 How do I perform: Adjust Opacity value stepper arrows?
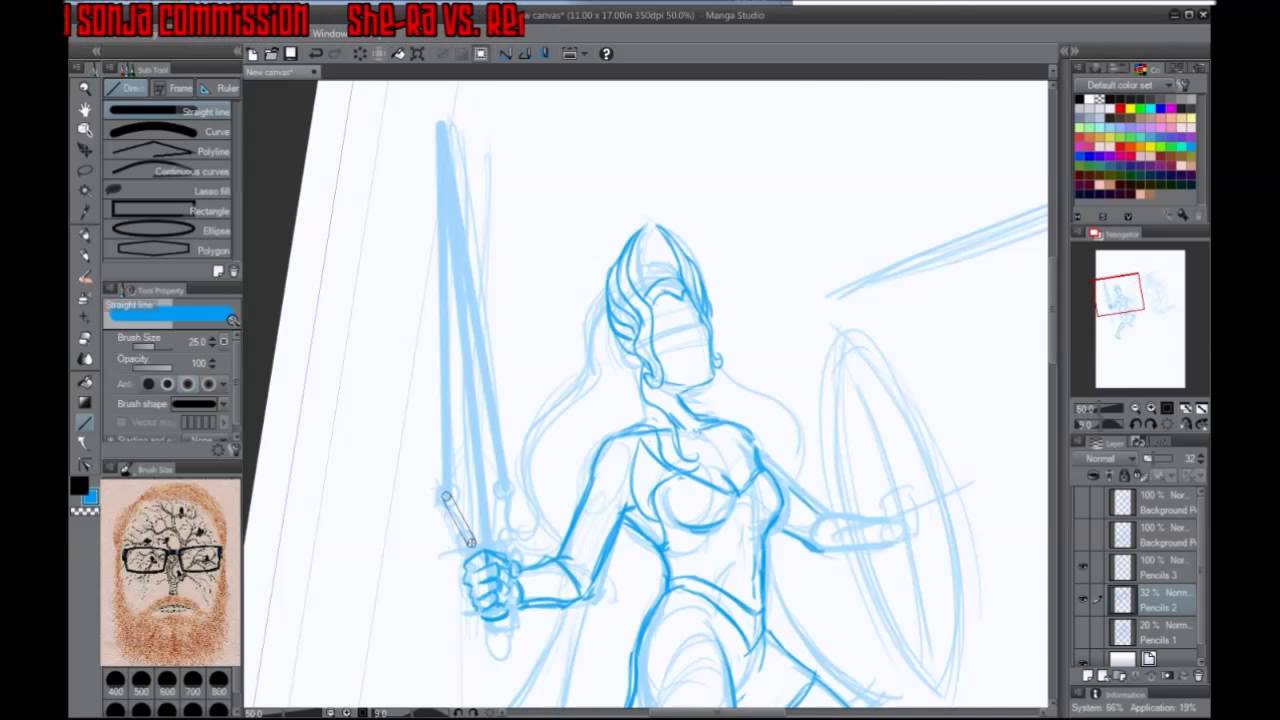212,362
